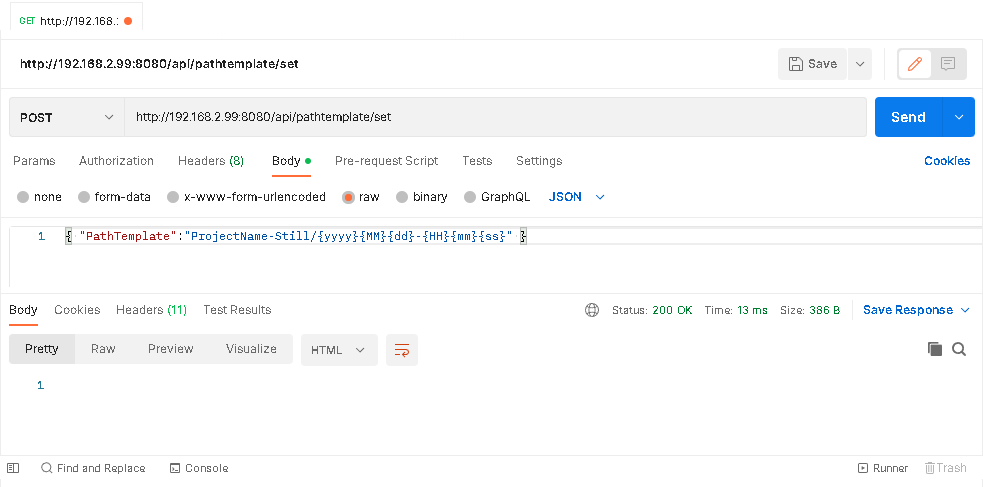Click the wrap lines icon in response
The width and height of the screenshot is (983, 487).
(402, 350)
